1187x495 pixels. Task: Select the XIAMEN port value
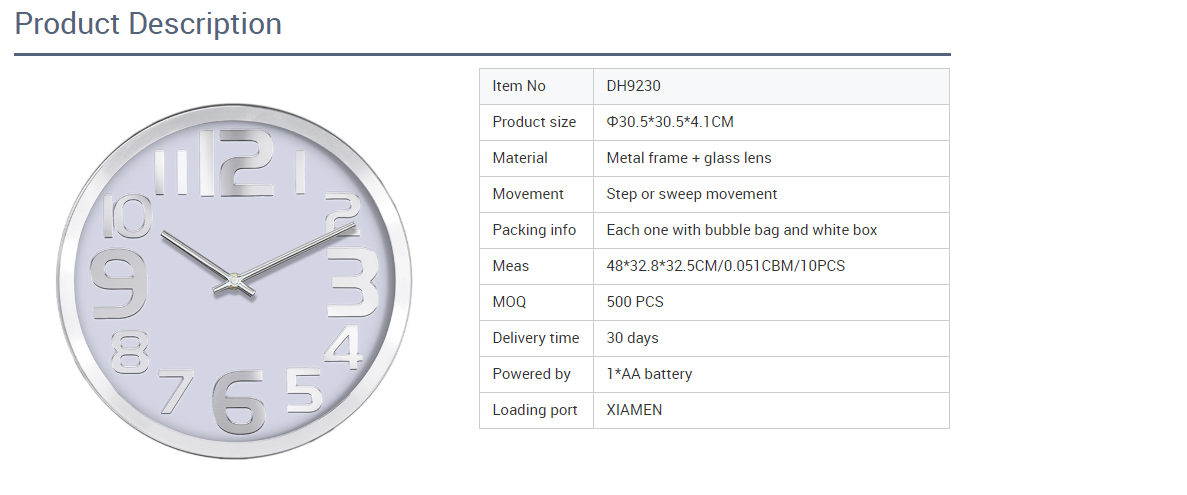(x=634, y=410)
